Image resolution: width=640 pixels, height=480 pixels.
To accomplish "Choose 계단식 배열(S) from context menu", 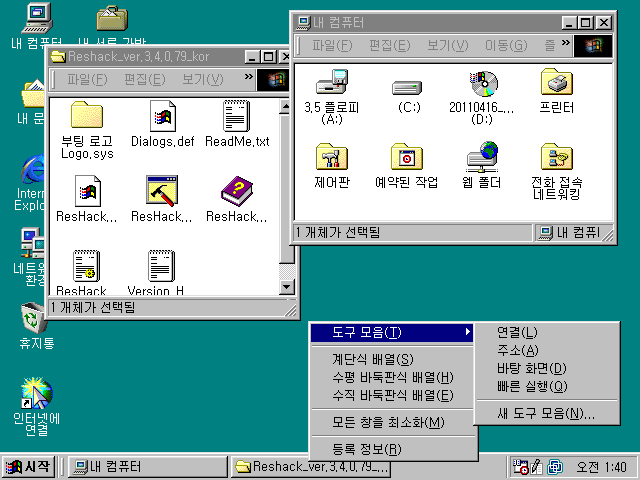I will (x=392, y=359).
